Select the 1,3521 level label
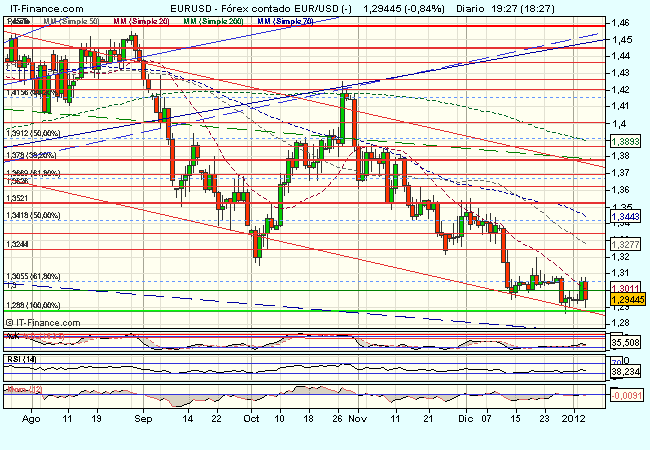 (17, 198)
